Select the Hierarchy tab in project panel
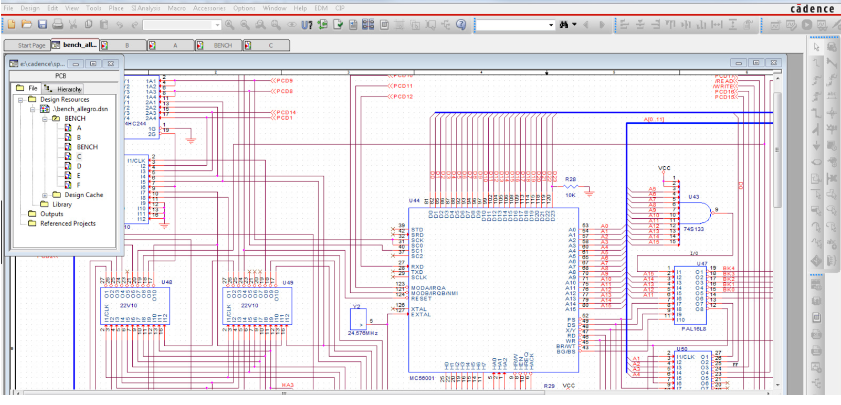 64,89
